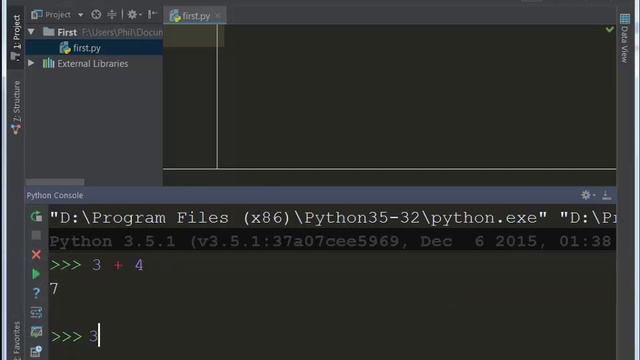Click the python.exe path line
The image size is (640, 360).
pyautogui.click(x=332, y=218)
